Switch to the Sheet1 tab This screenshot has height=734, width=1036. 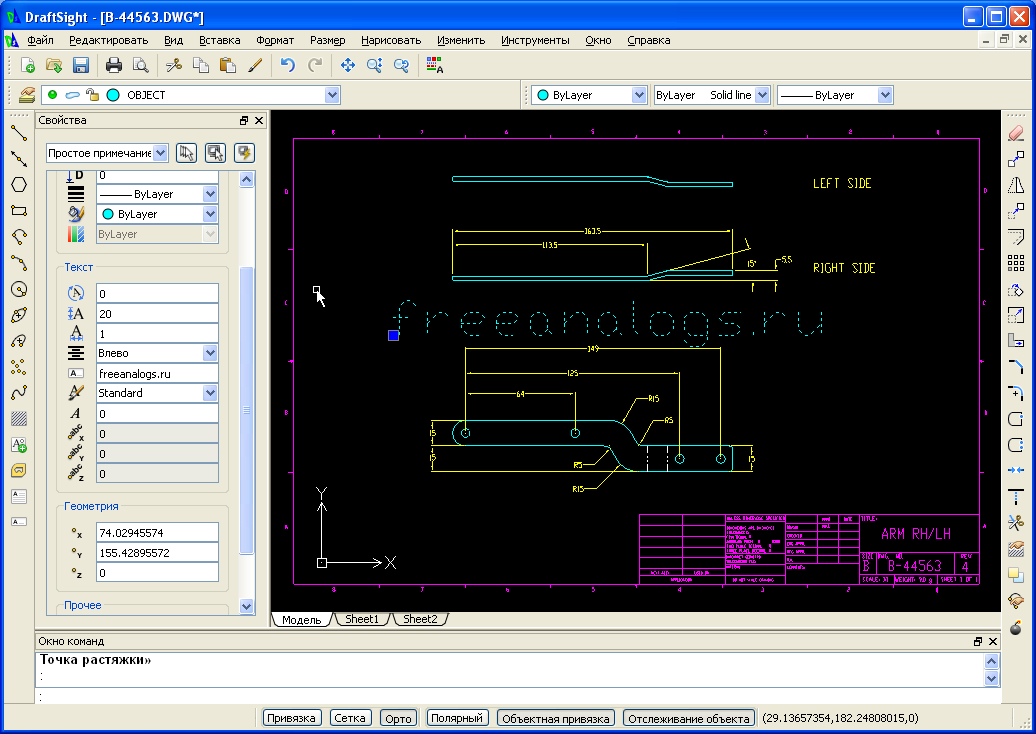click(x=362, y=620)
